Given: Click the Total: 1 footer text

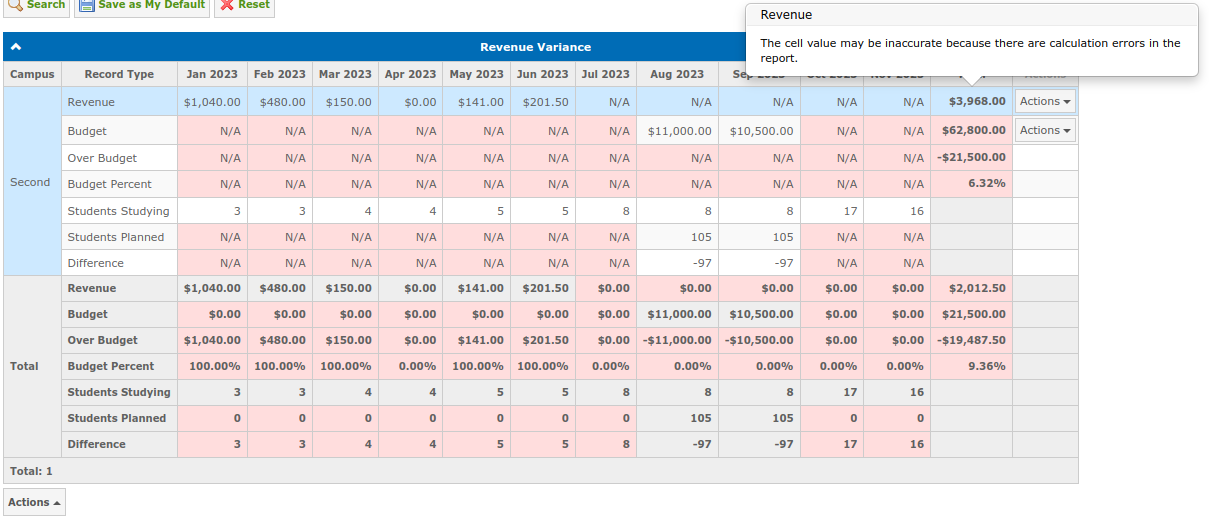Looking at the screenshot, I should (31, 470).
